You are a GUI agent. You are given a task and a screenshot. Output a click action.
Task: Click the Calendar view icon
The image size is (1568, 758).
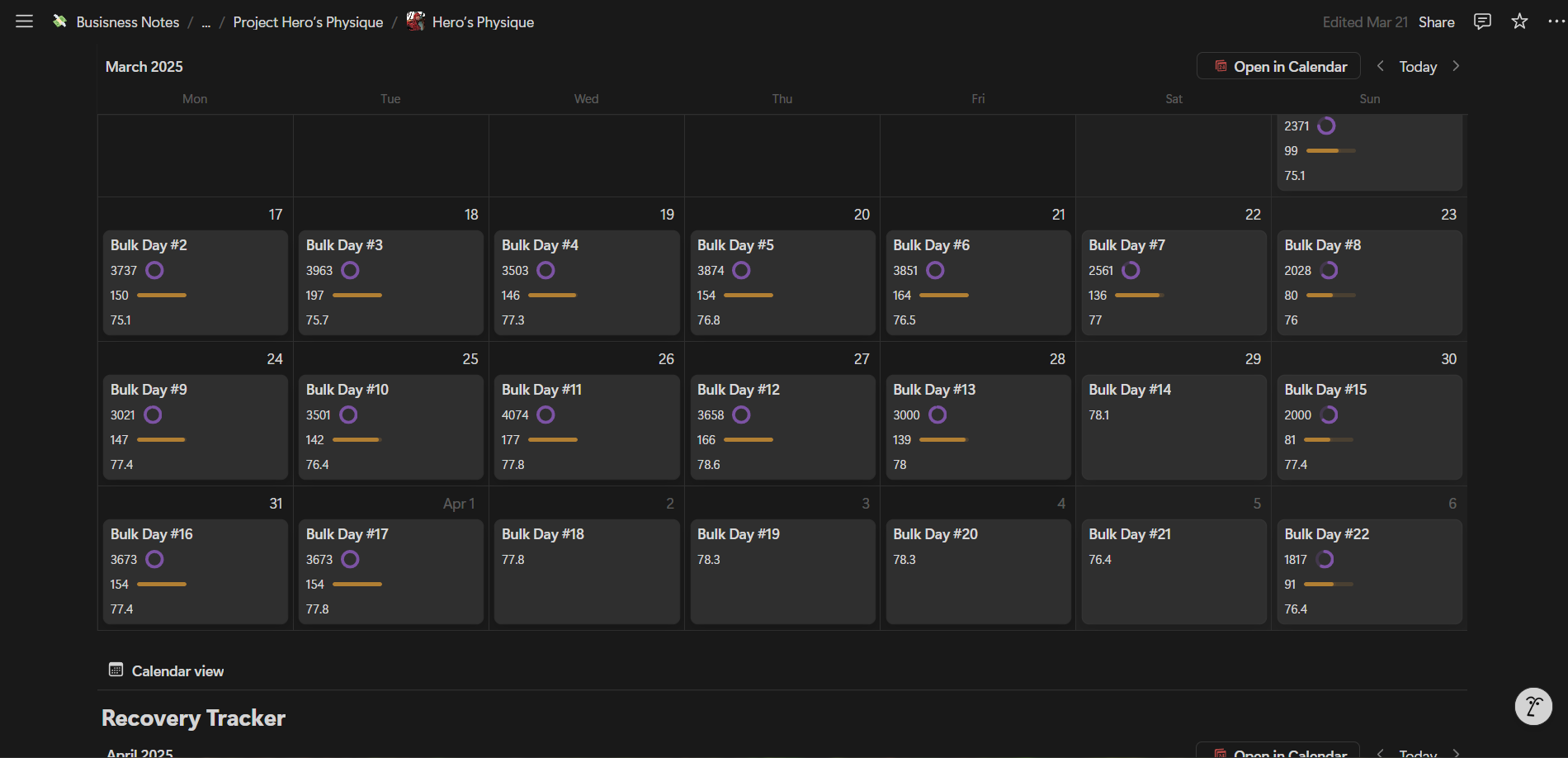[x=116, y=670]
